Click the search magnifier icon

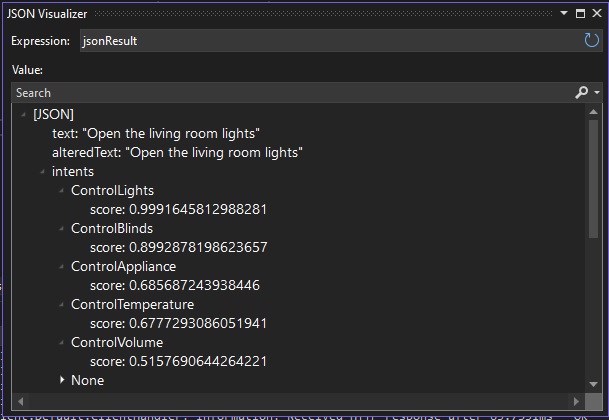point(582,92)
